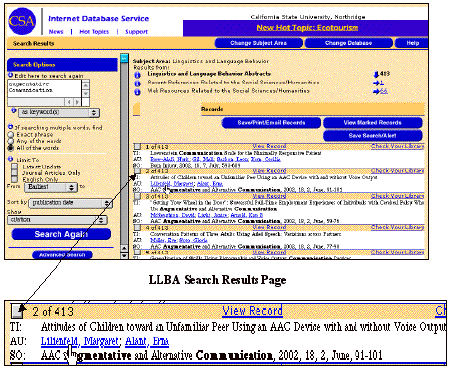Open the From Earliest date dropdown
This screenshot has height=368, width=451.
click(51, 187)
